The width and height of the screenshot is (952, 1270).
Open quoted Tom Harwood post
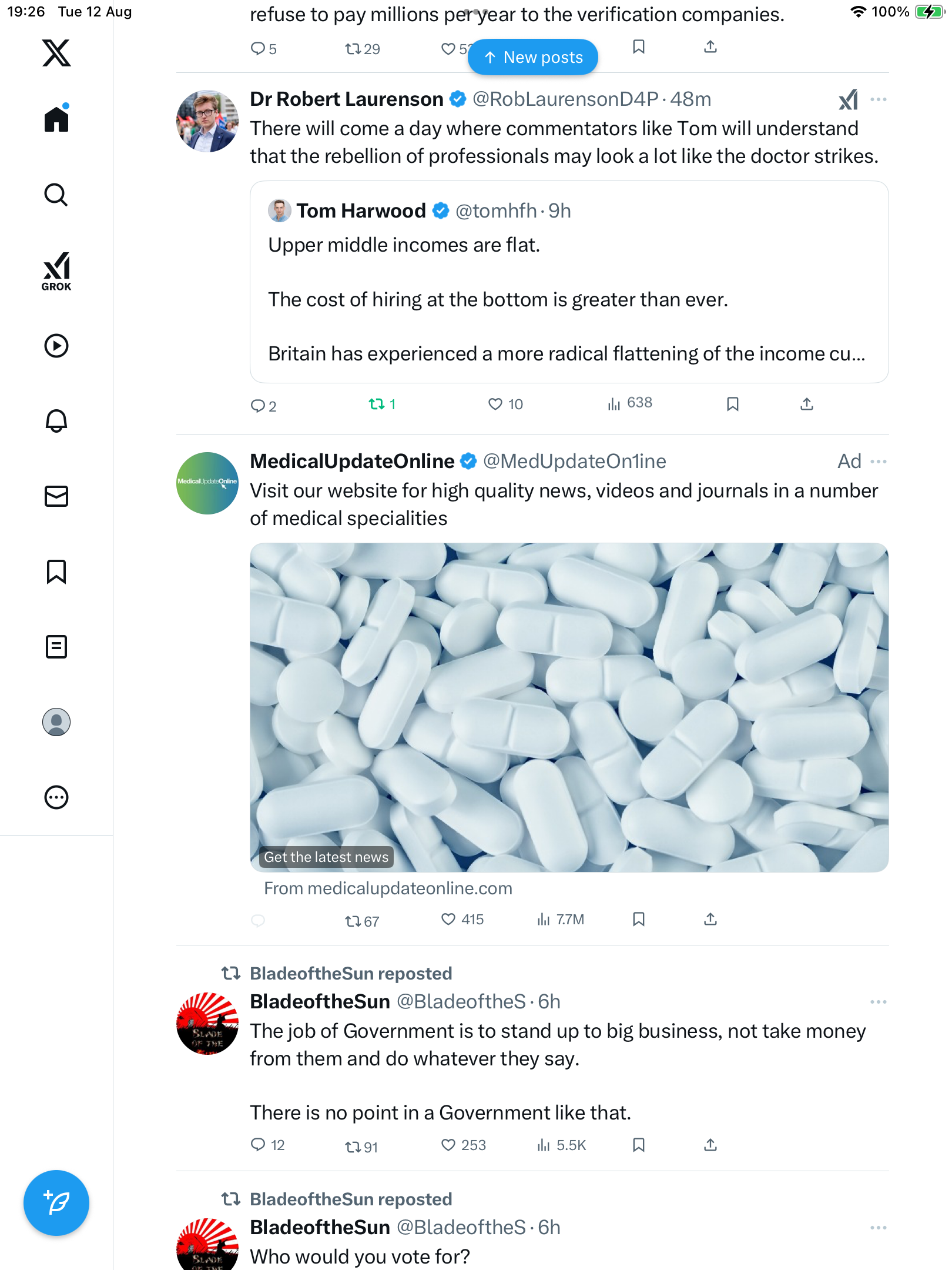569,282
